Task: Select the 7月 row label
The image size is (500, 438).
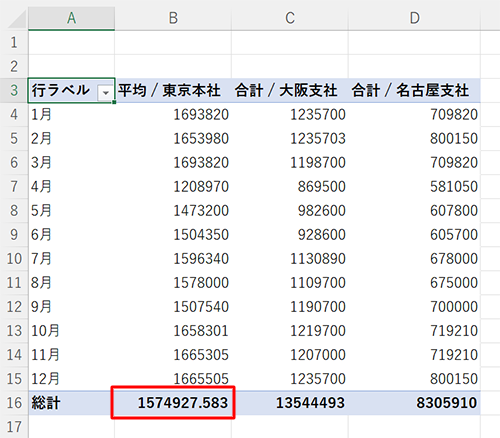Action: point(72,258)
